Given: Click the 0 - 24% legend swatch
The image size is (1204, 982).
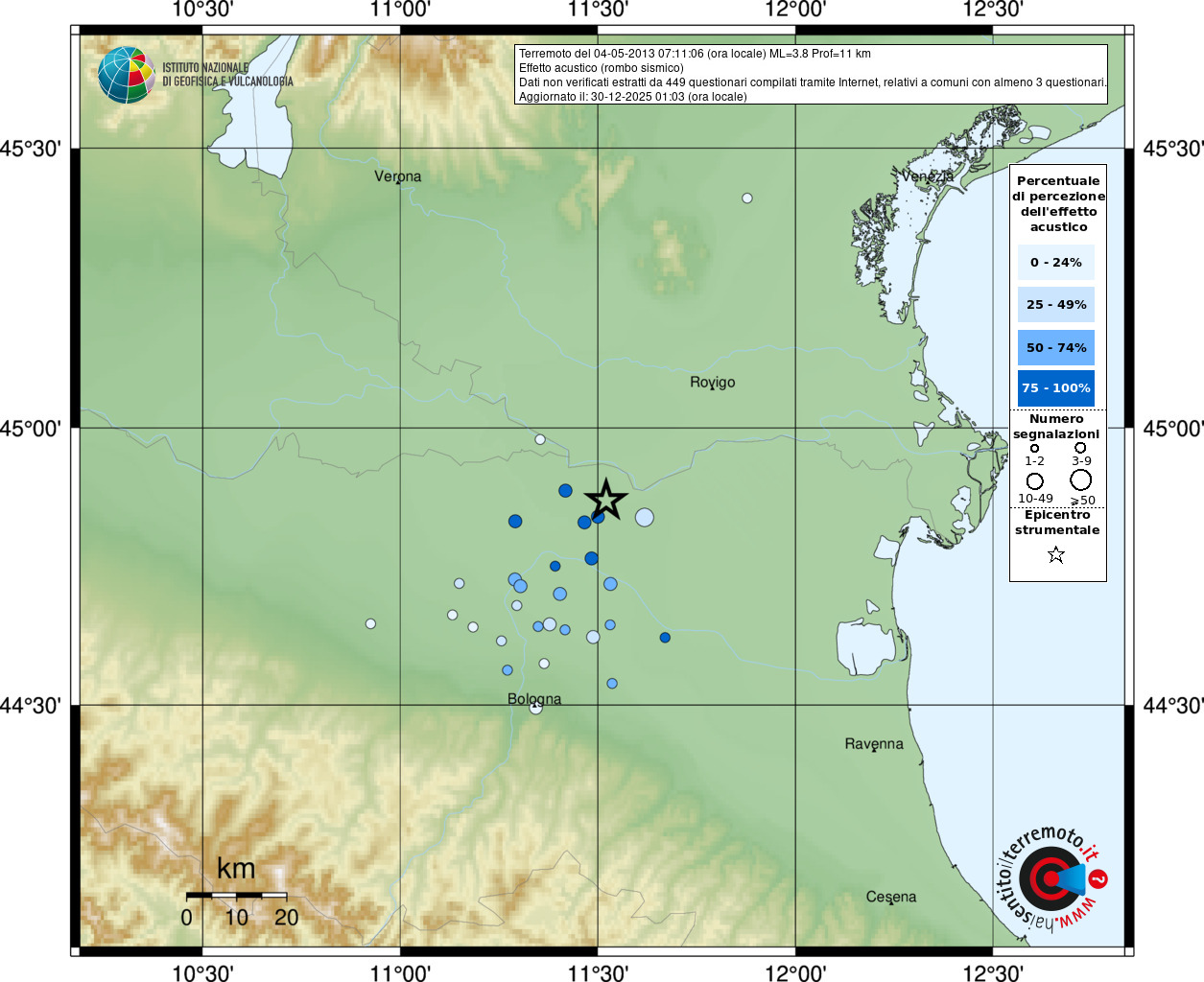Looking at the screenshot, I should point(1055,262).
